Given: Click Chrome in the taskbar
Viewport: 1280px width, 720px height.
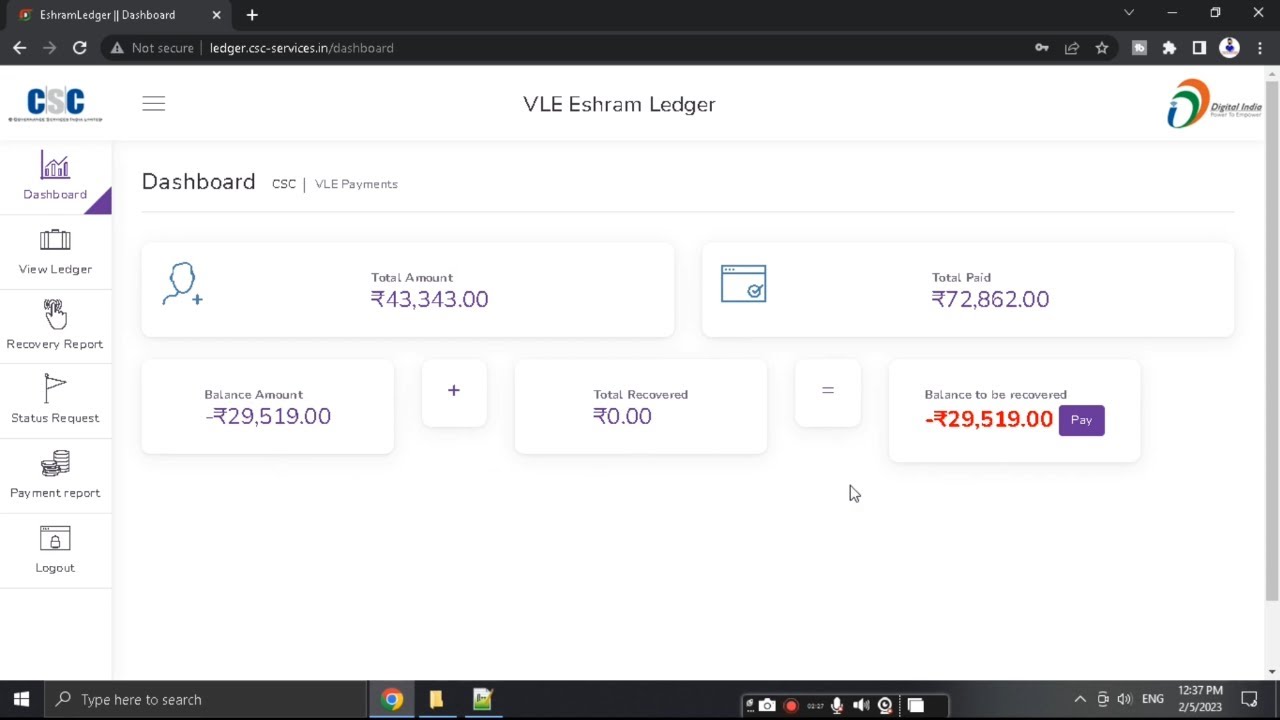Looking at the screenshot, I should click(x=392, y=700).
